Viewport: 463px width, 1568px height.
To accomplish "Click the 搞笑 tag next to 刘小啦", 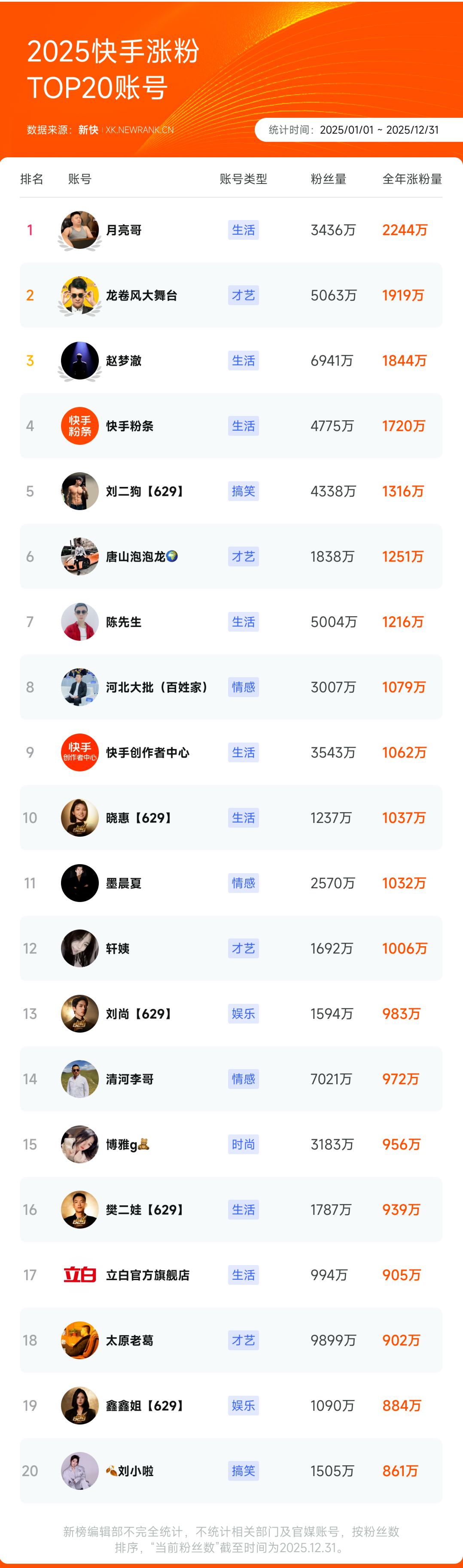I will pos(244,1470).
